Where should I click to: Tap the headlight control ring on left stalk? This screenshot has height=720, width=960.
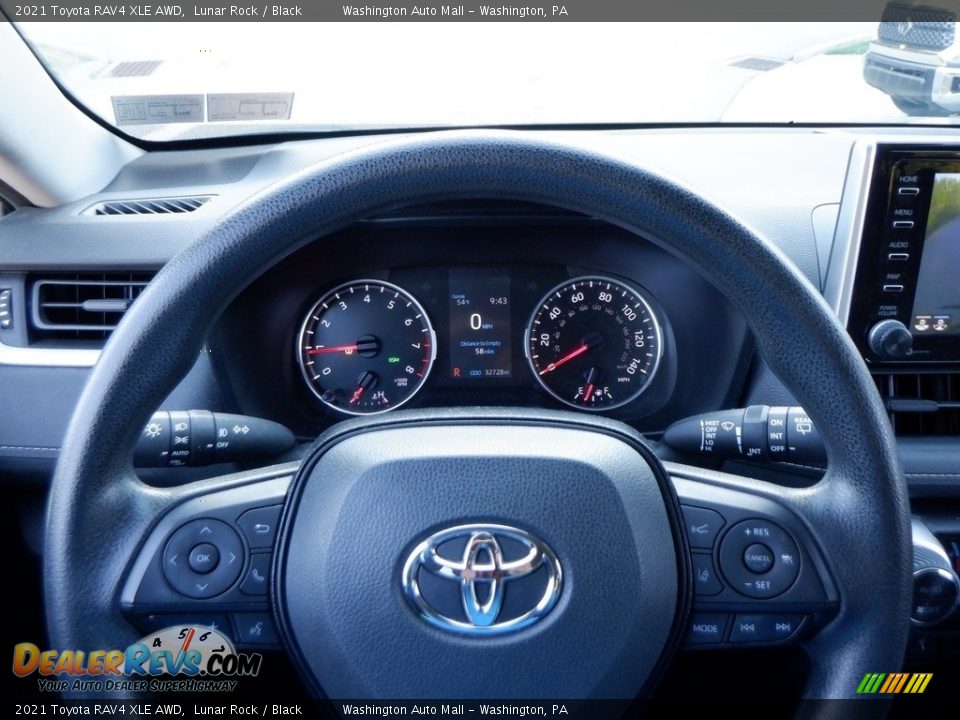181,439
